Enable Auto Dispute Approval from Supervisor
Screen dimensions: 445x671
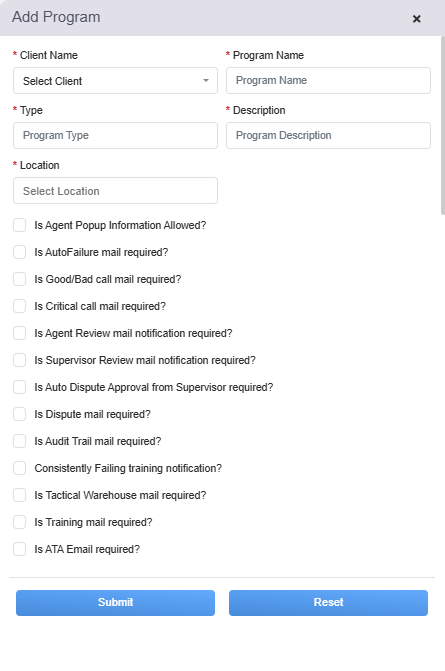click(x=20, y=387)
